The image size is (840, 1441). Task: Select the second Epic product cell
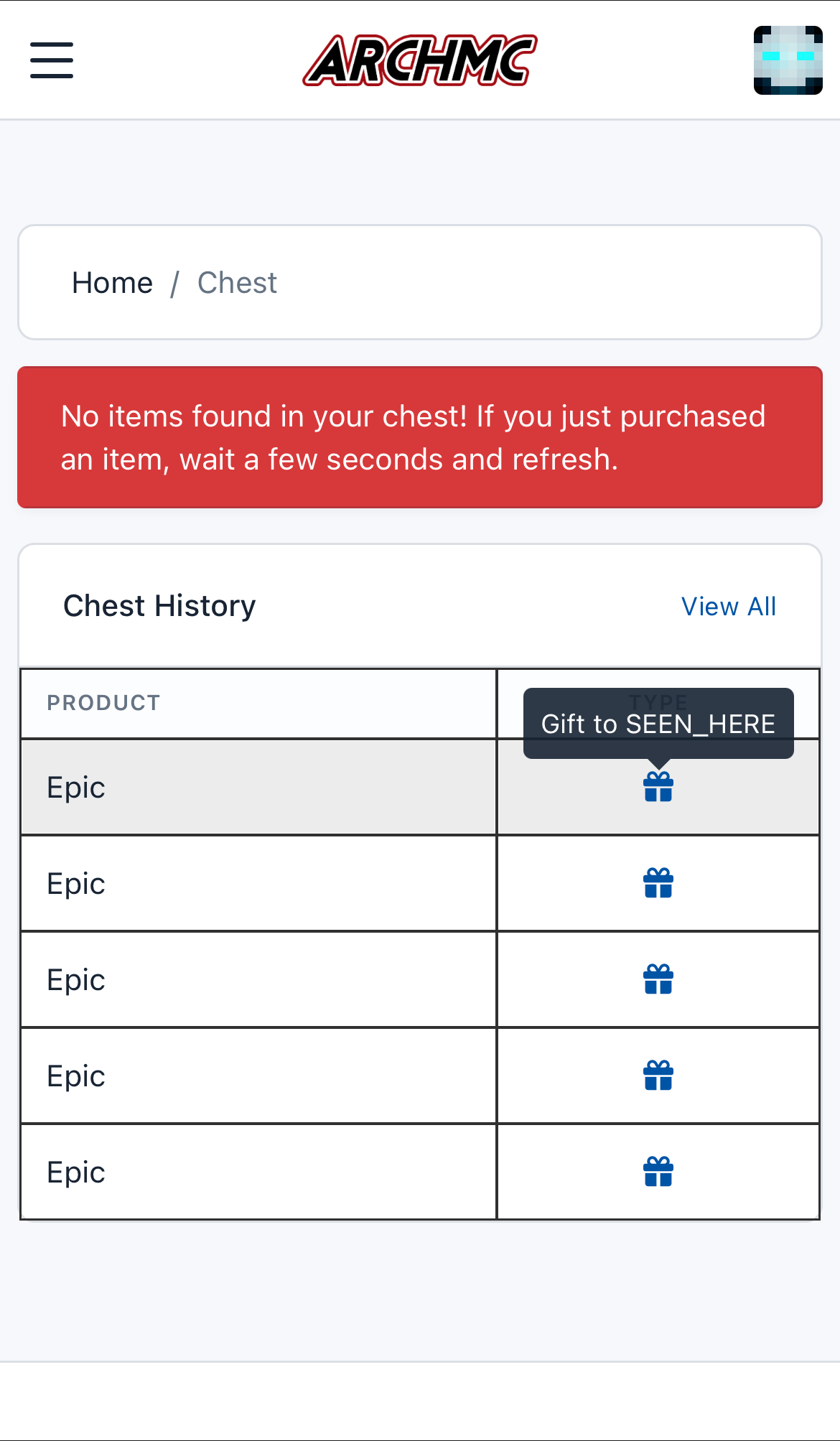[x=258, y=883]
